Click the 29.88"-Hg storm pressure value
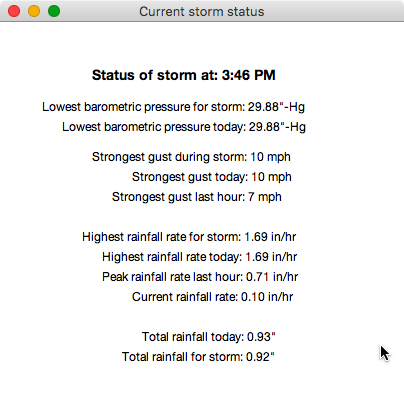This screenshot has height=404, width=404. [276, 107]
